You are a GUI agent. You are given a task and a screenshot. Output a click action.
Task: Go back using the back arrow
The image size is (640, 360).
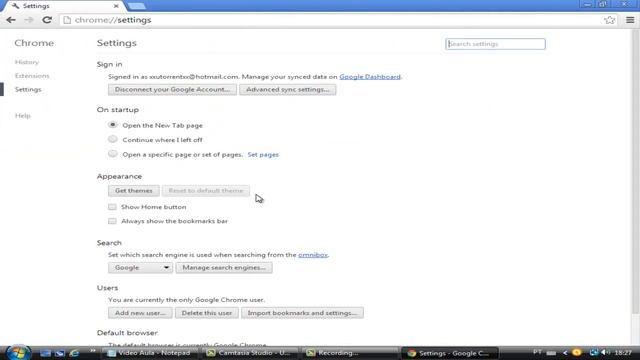11,20
